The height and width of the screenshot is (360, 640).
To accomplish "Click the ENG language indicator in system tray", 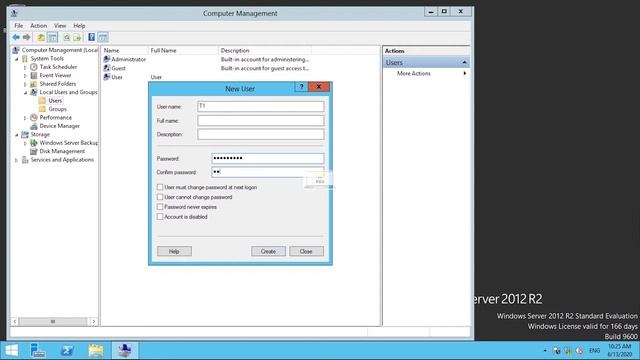I will point(595,351).
